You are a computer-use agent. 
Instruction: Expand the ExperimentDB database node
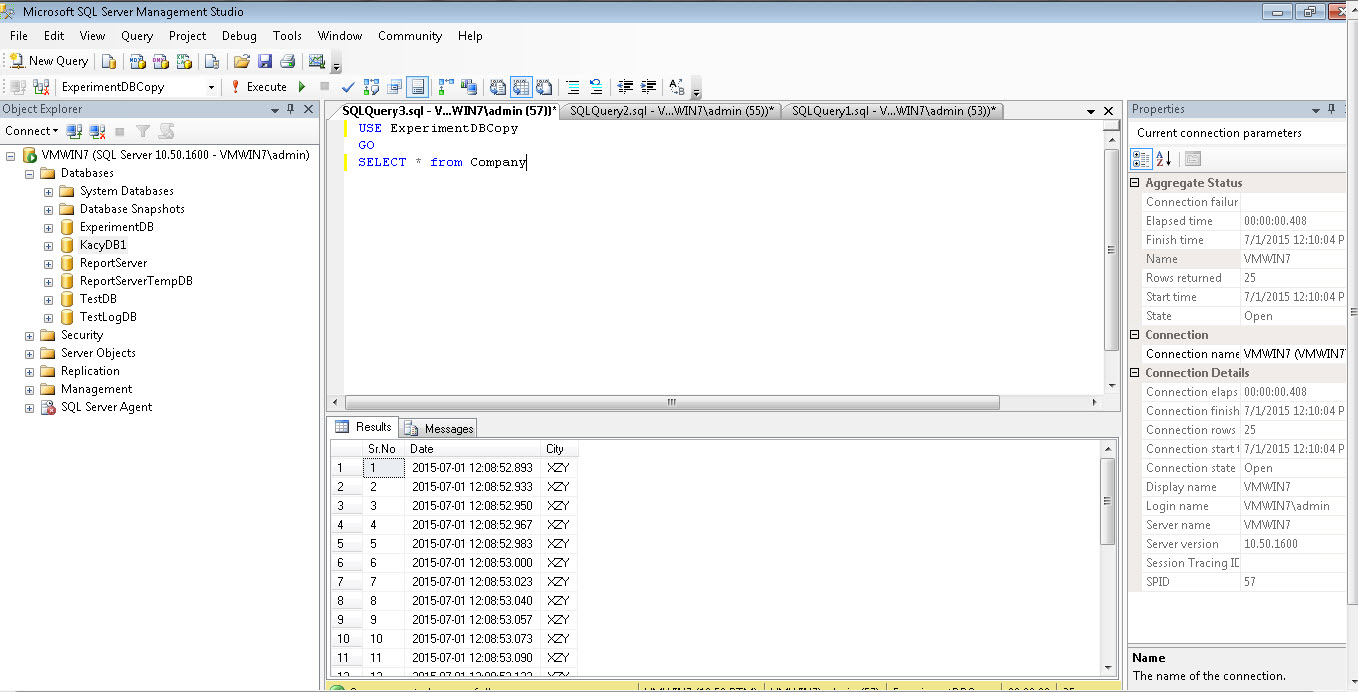click(x=48, y=227)
